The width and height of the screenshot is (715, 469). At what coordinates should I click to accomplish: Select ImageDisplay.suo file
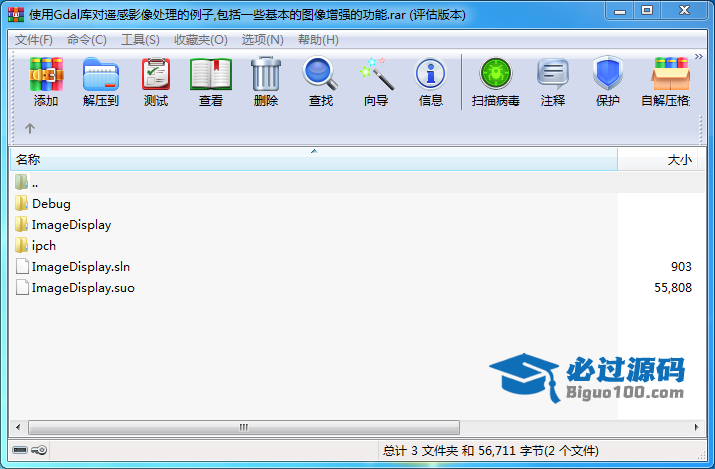tap(75, 288)
